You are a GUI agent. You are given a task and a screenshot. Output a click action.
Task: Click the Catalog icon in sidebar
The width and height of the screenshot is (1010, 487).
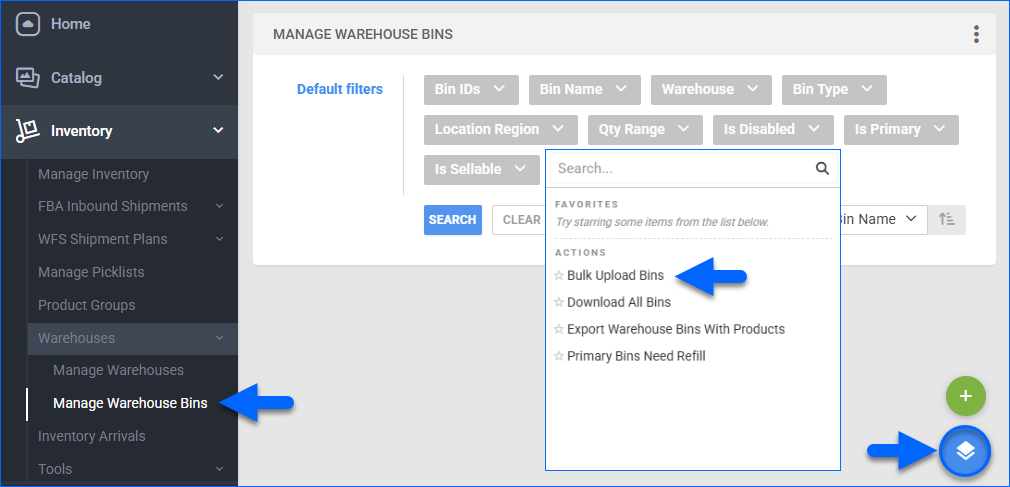click(28, 78)
